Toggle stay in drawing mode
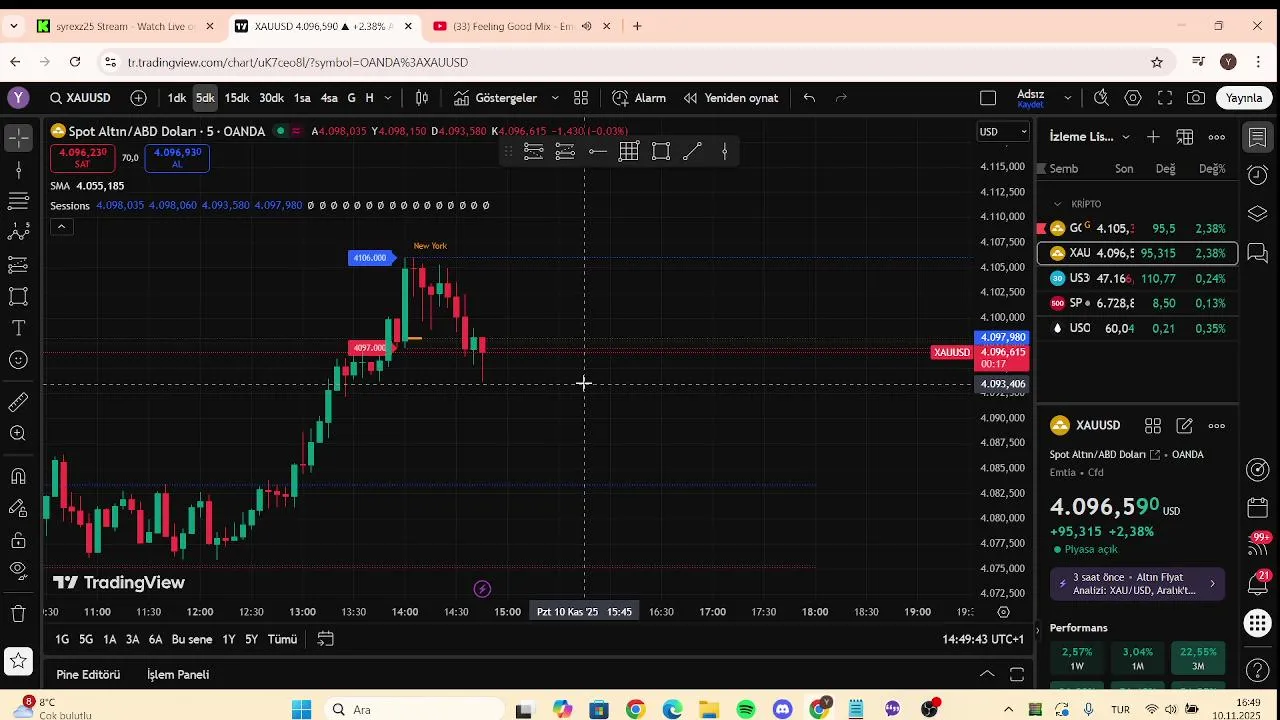This screenshot has height=720, width=1280. pos(18,508)
